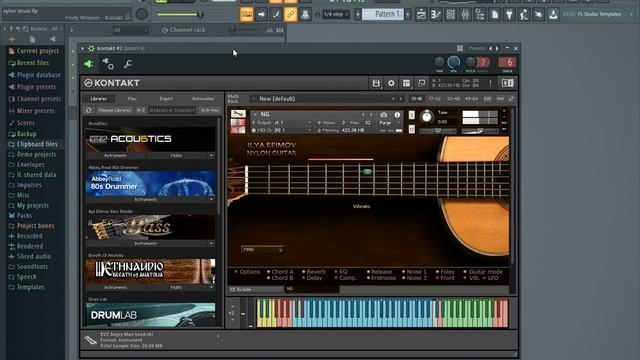640x360 pixels.
Task: Open the dropdown below the guitar neck
Action: 262,249
